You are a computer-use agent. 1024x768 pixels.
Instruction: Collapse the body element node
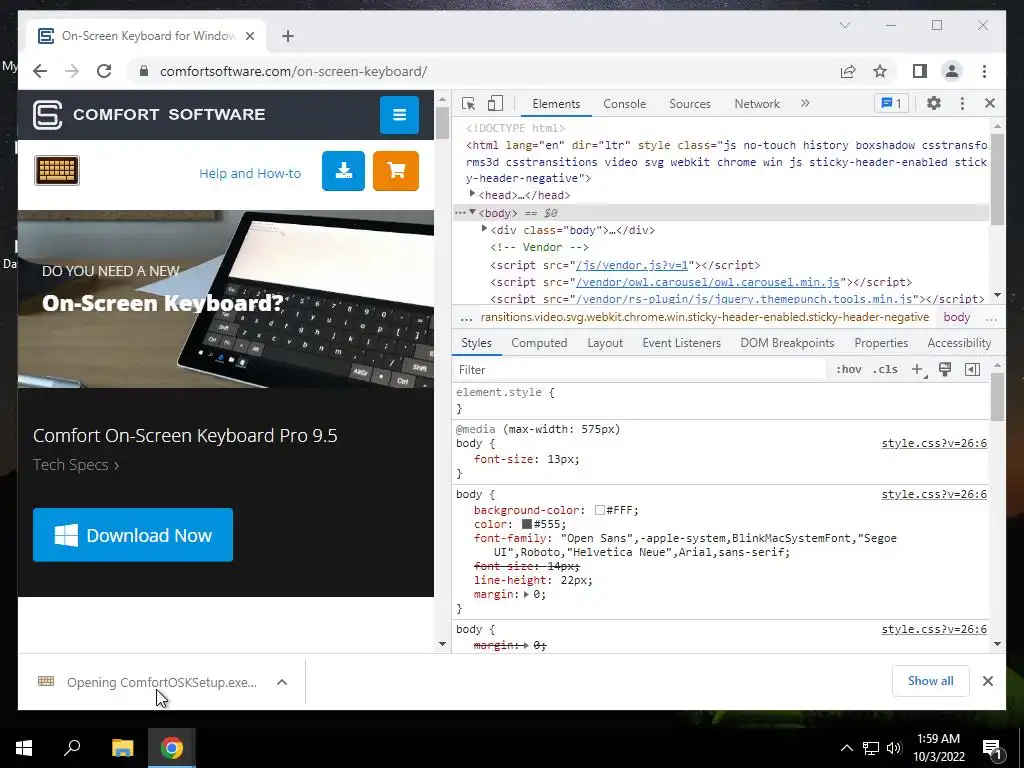pos(472,212)
